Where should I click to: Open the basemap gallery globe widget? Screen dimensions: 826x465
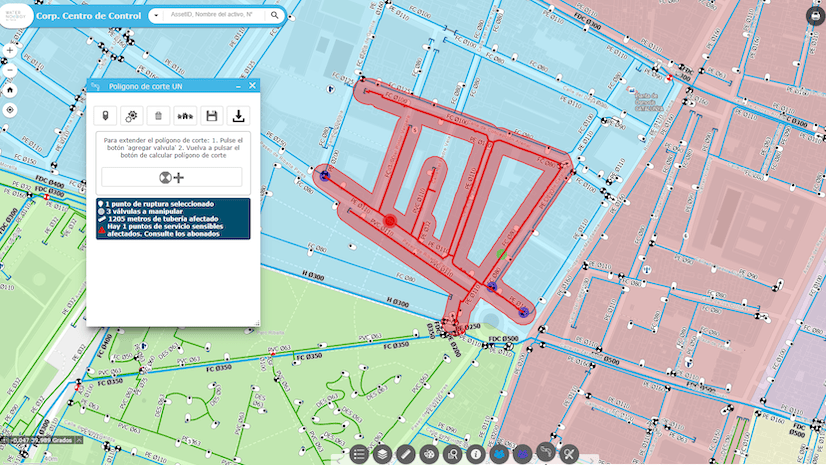[x=429, y=454]
